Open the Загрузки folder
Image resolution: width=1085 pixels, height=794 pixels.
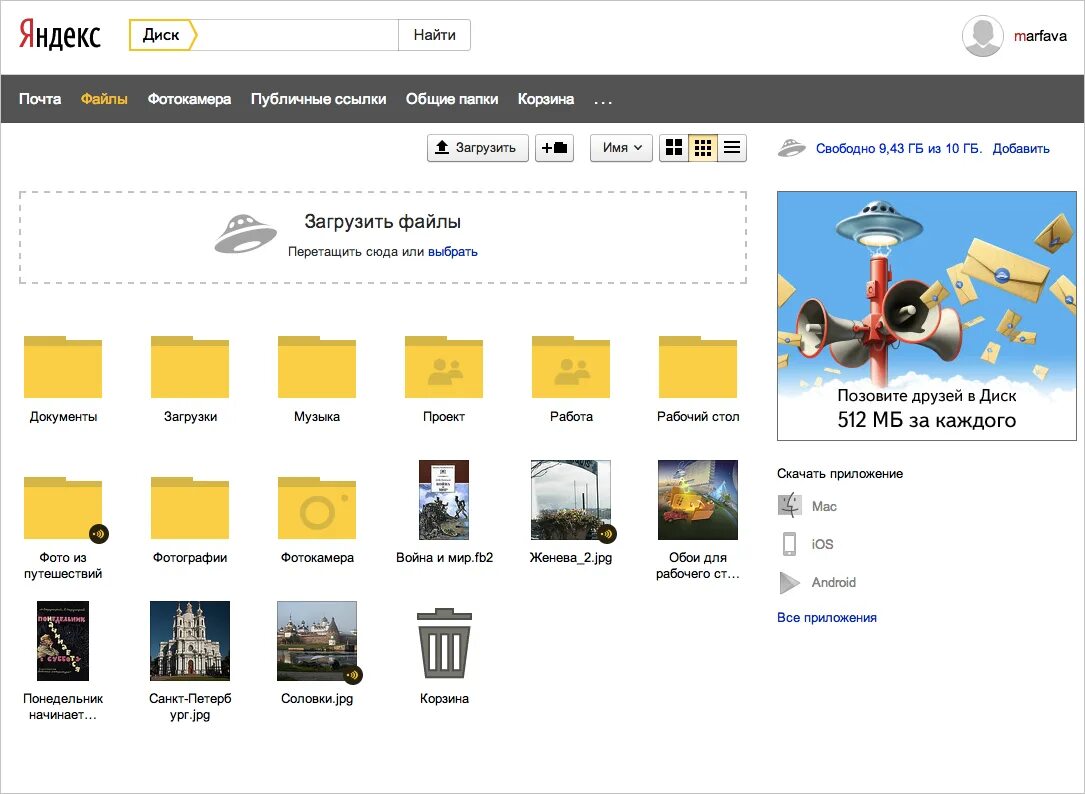coord(190,367)
